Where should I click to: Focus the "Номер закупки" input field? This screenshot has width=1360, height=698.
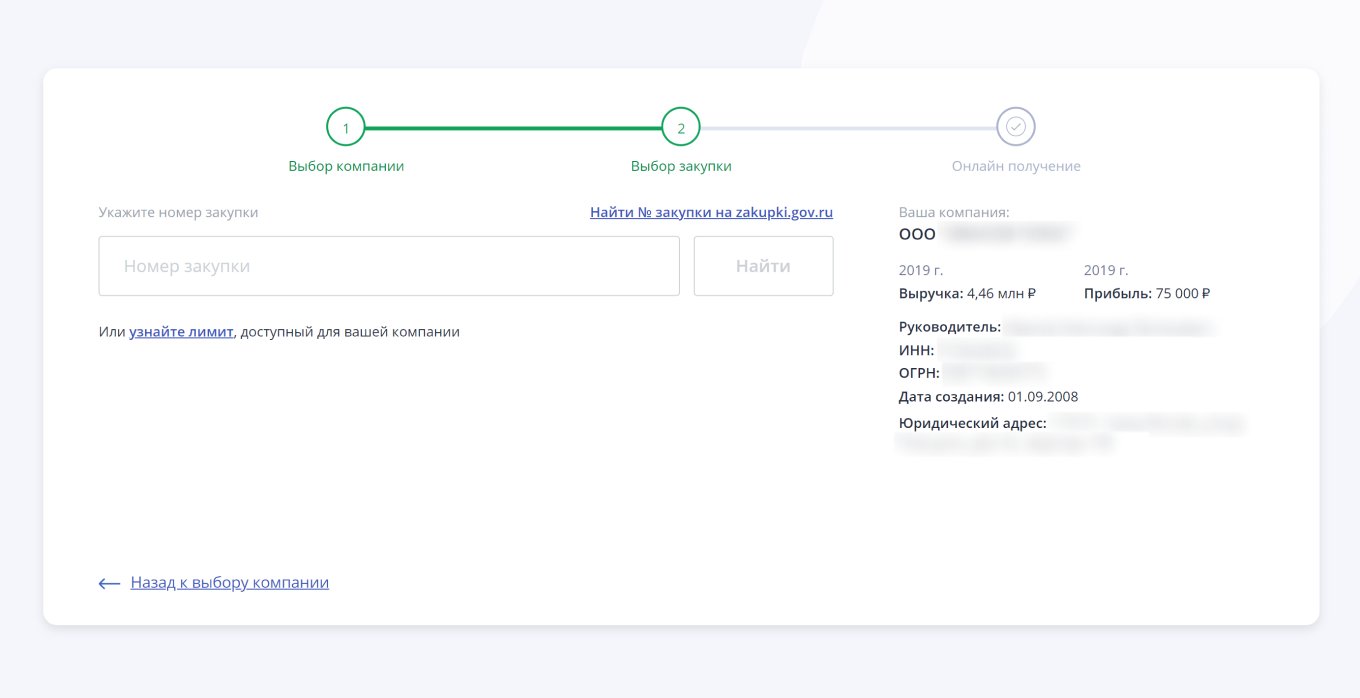(389, 266)
